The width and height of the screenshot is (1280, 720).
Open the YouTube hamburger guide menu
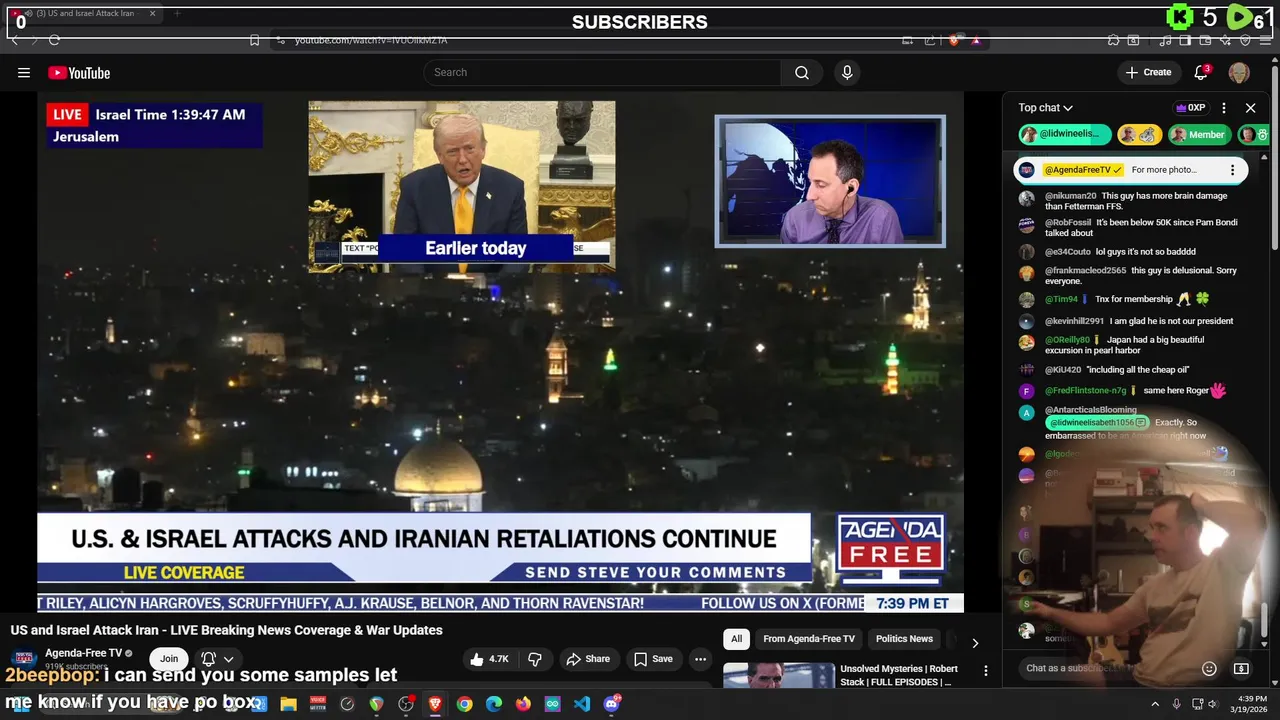[x=23, y=72]
